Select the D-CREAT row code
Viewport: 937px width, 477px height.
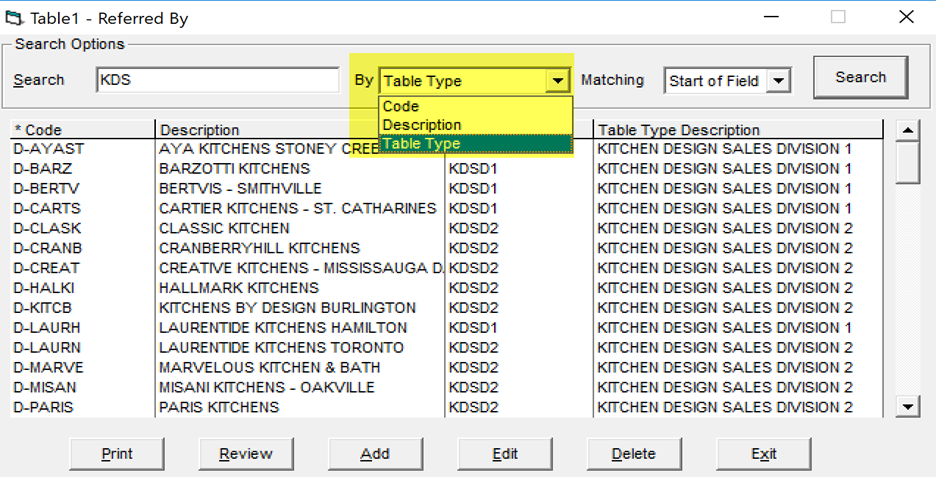click(x=47, y=268)
